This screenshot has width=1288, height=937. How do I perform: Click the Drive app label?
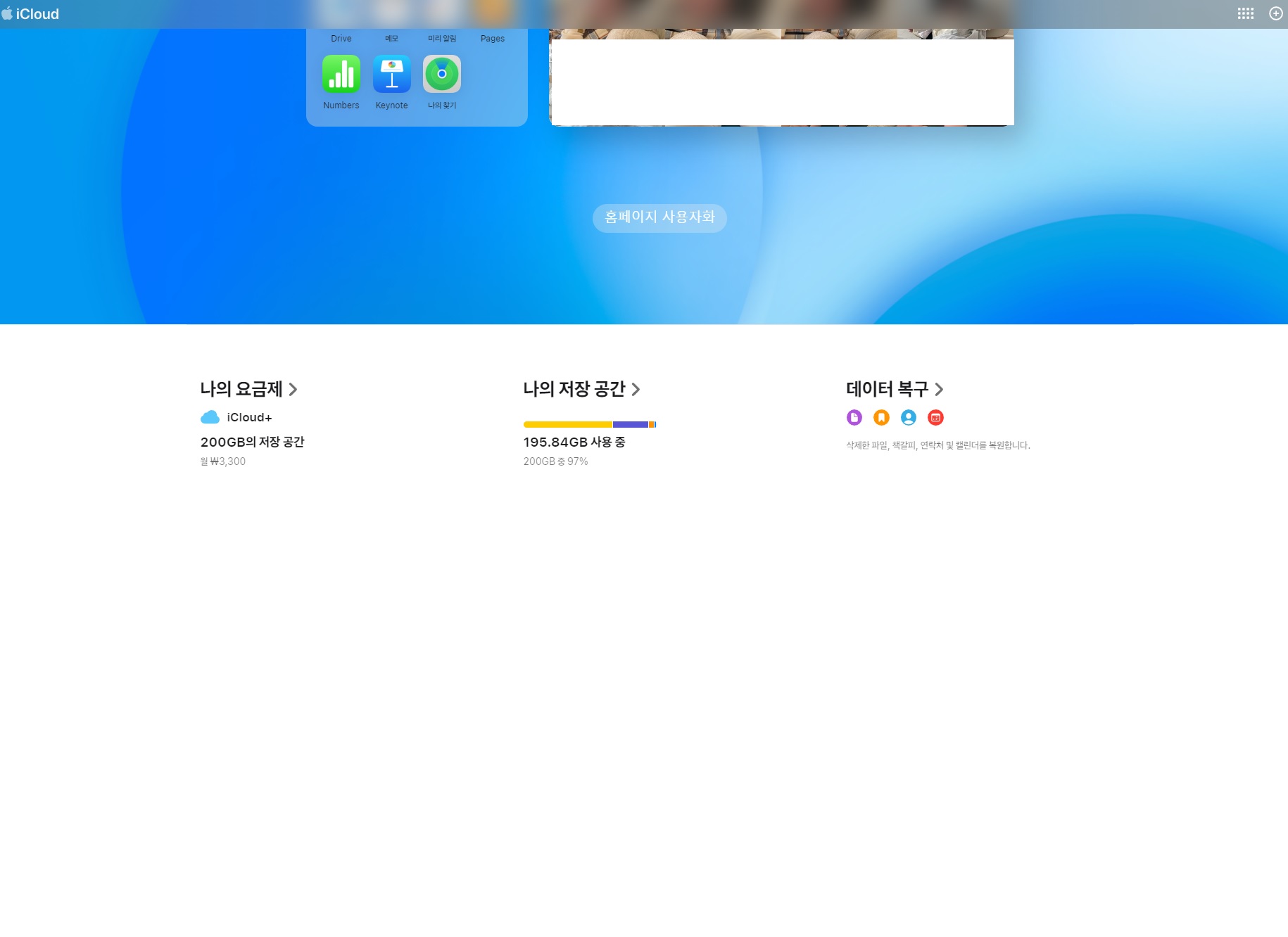[x=341, y=39]
